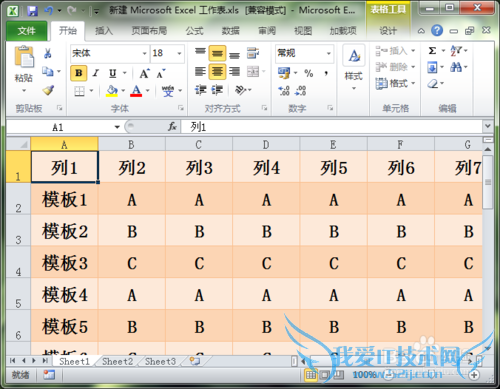The width and height of the screenshot is (500, 389).
Task: Open the font size dropdown showing 18
Action: [x=179, y=53]
